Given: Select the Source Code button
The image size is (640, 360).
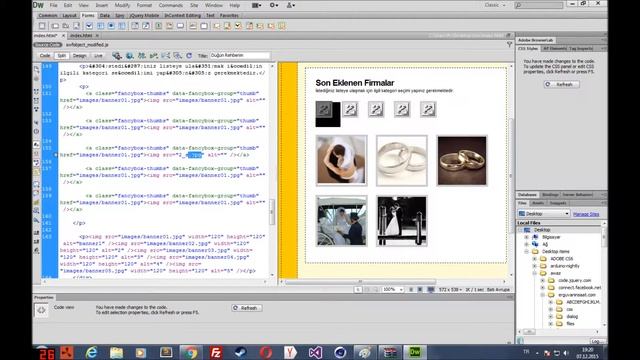Looking at the screenshot, I should (x=48, y=44).
